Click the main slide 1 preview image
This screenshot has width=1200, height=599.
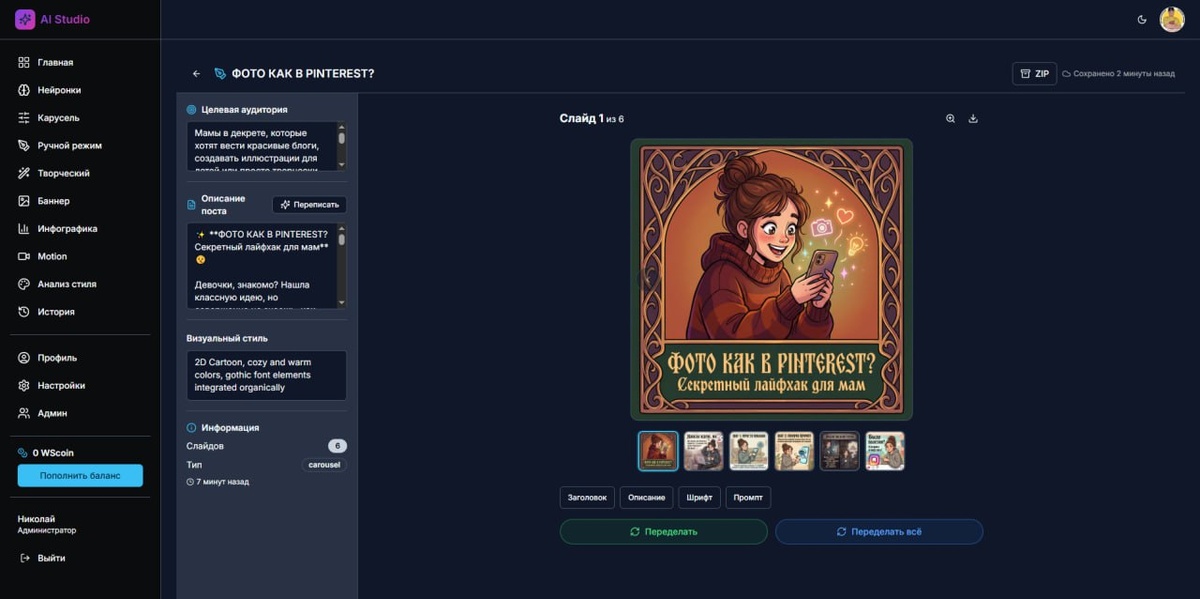tap(771, 279)
